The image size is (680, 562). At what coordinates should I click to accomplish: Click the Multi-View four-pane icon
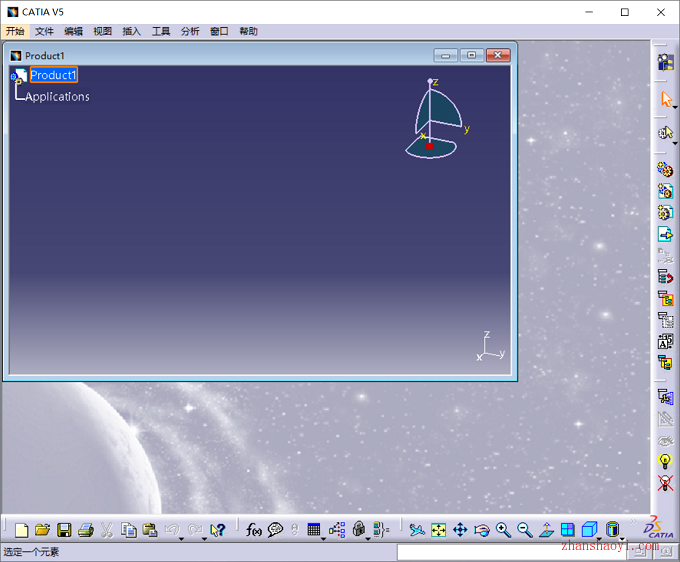568,530
